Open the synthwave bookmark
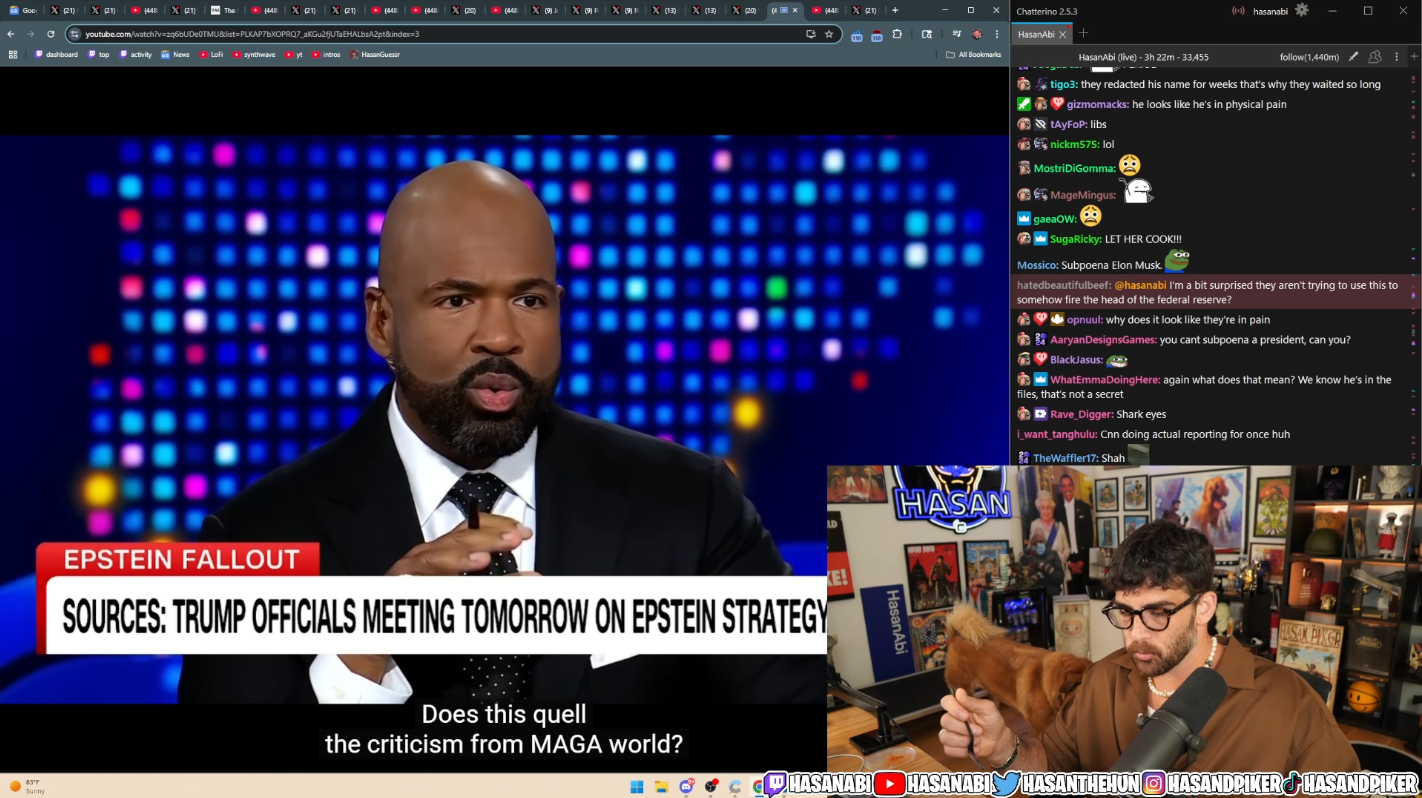Image resolution: width=1422 pixels, height=798 pixels. [x=254, y=55]
